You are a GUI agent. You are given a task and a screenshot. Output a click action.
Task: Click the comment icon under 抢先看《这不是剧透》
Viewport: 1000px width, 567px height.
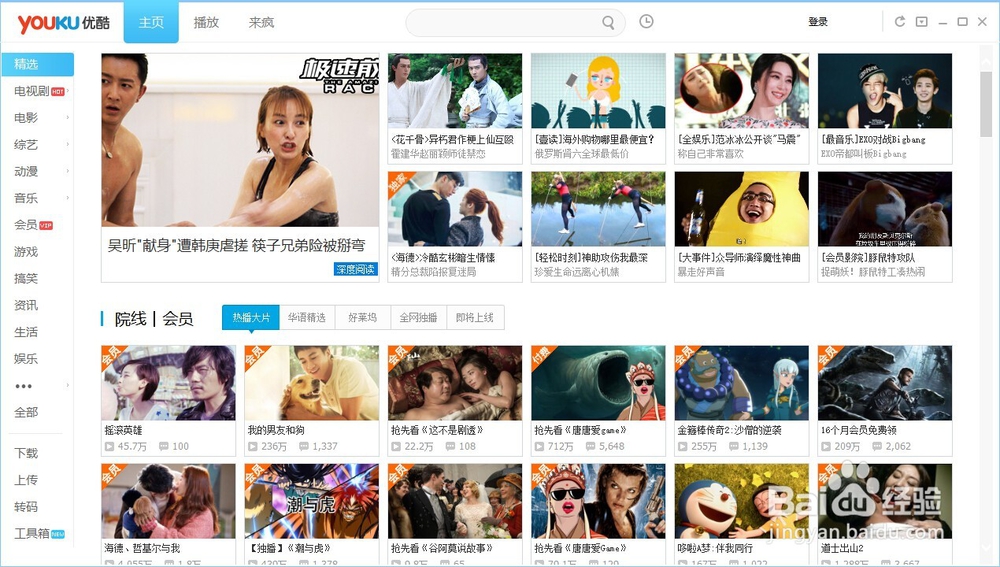pyautogui.click(x=450, y=446)
